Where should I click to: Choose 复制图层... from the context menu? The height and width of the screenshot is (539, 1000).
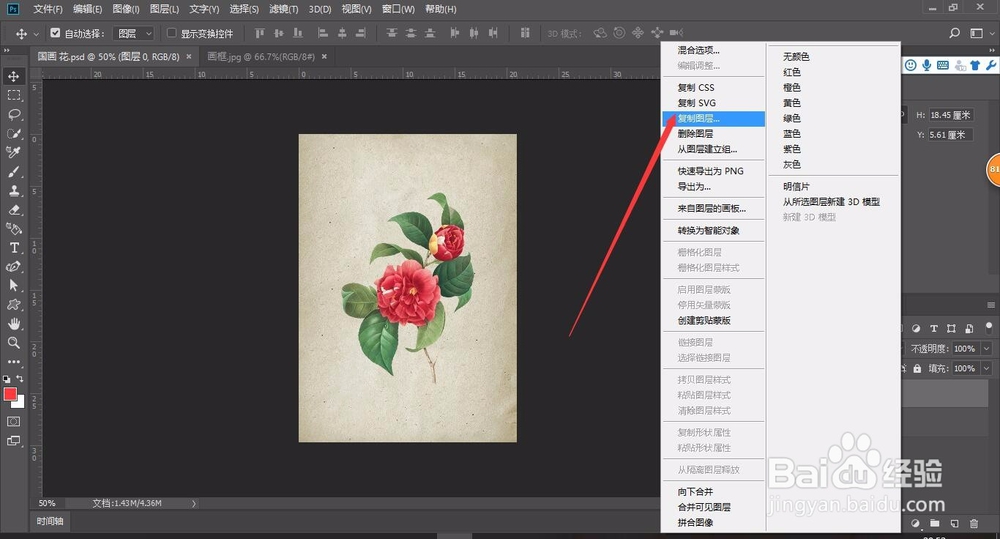[713, 119]
